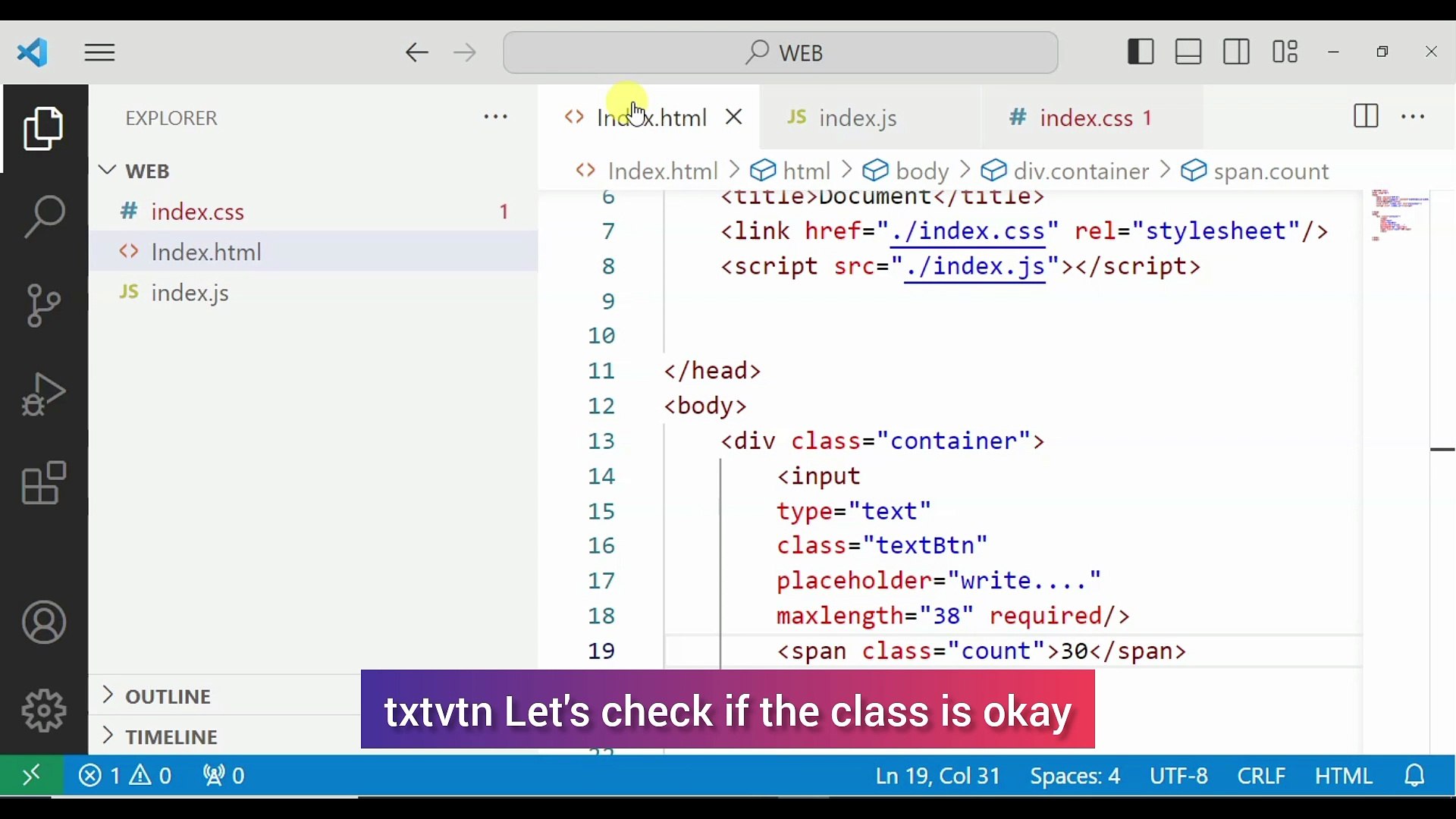Open the Manage gear menu
The height and width of the screenshot is (819, 1456).
pyautogui.click(x=44, y=711)
